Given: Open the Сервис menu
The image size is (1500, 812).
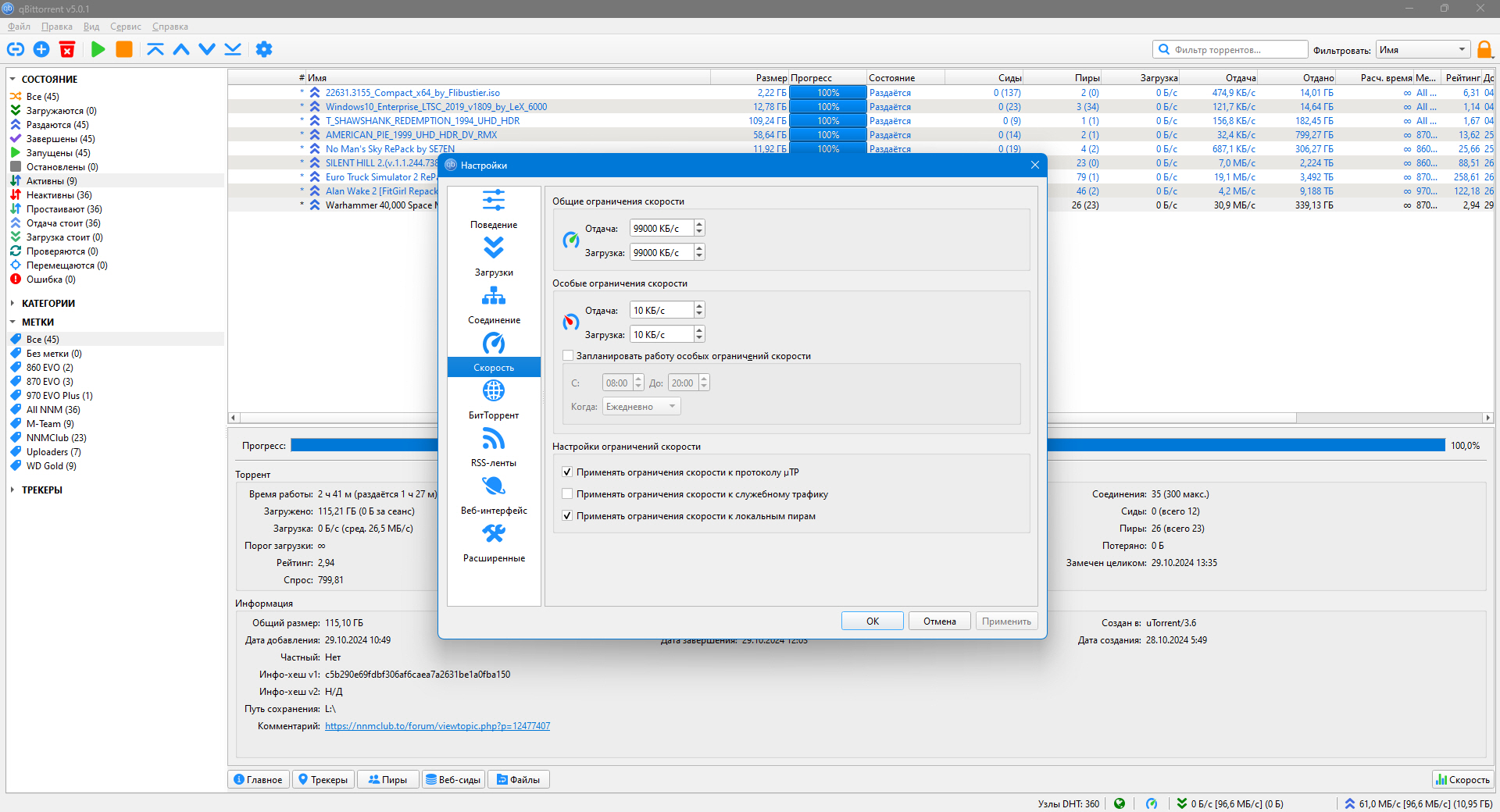Looking at the screenshot, I should (x=126, y=27).
